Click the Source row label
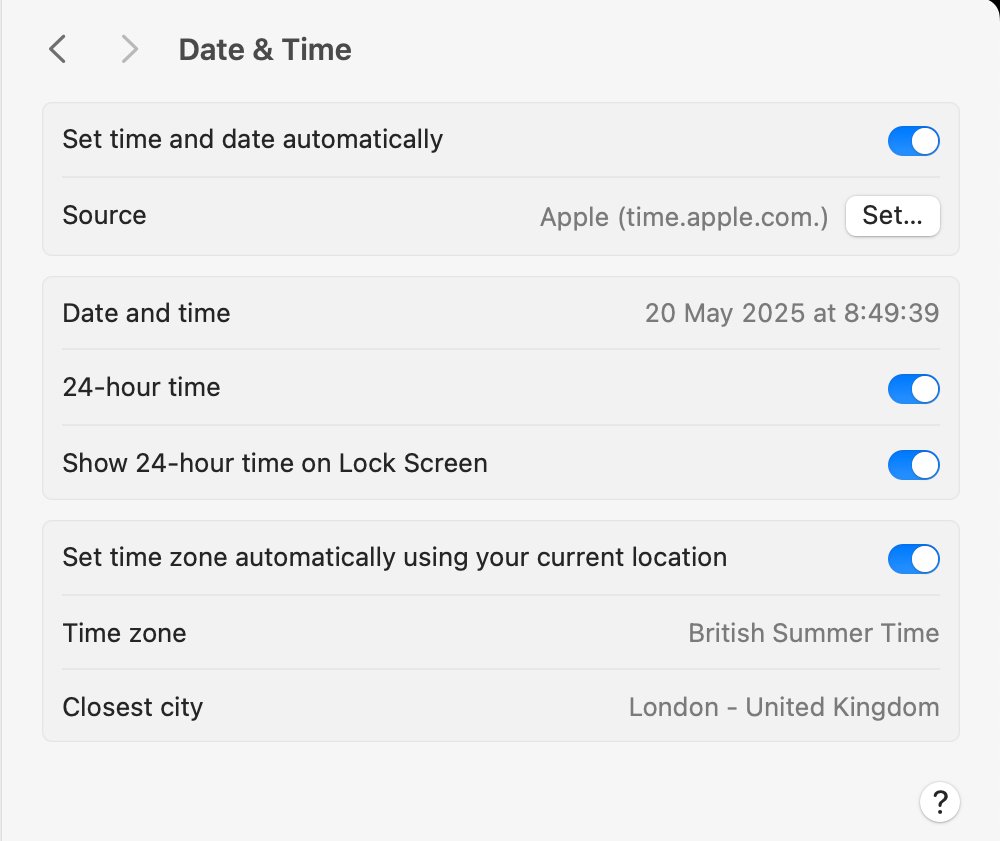Viewport: 1000px width, 841px height. [104, 215]
